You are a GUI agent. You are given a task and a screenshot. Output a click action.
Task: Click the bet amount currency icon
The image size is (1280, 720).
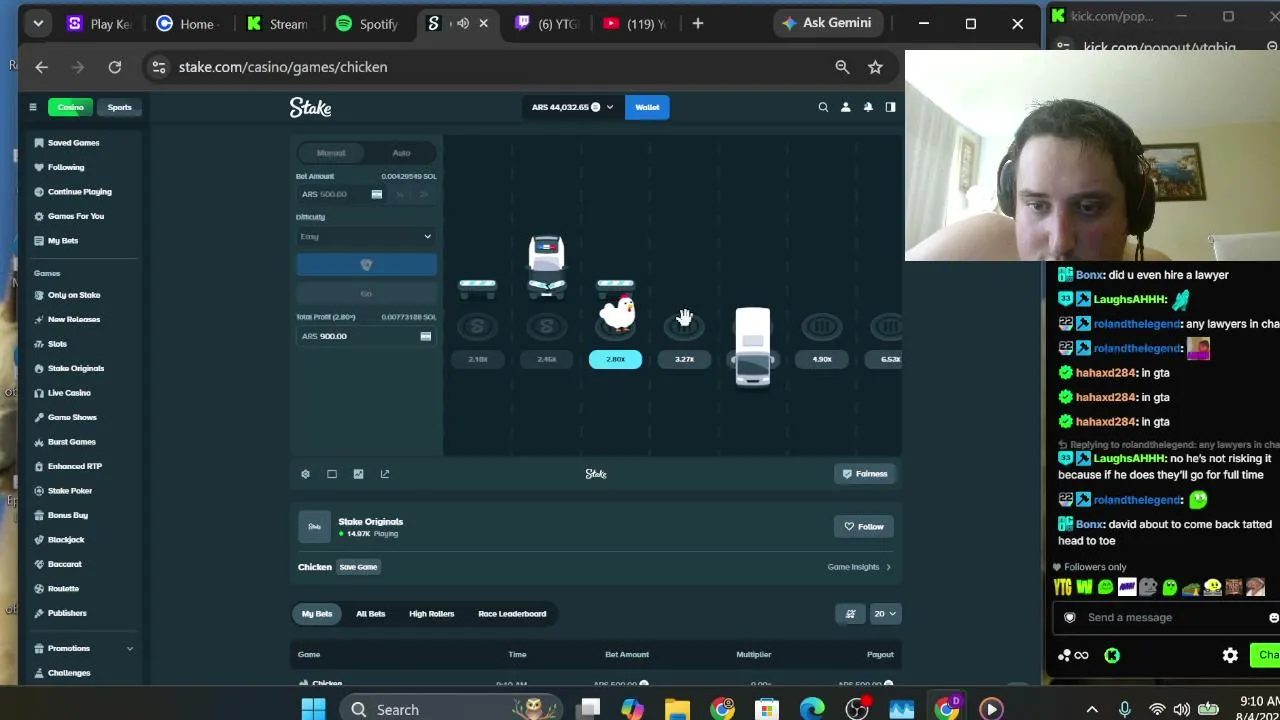click(x=376, y=194)
